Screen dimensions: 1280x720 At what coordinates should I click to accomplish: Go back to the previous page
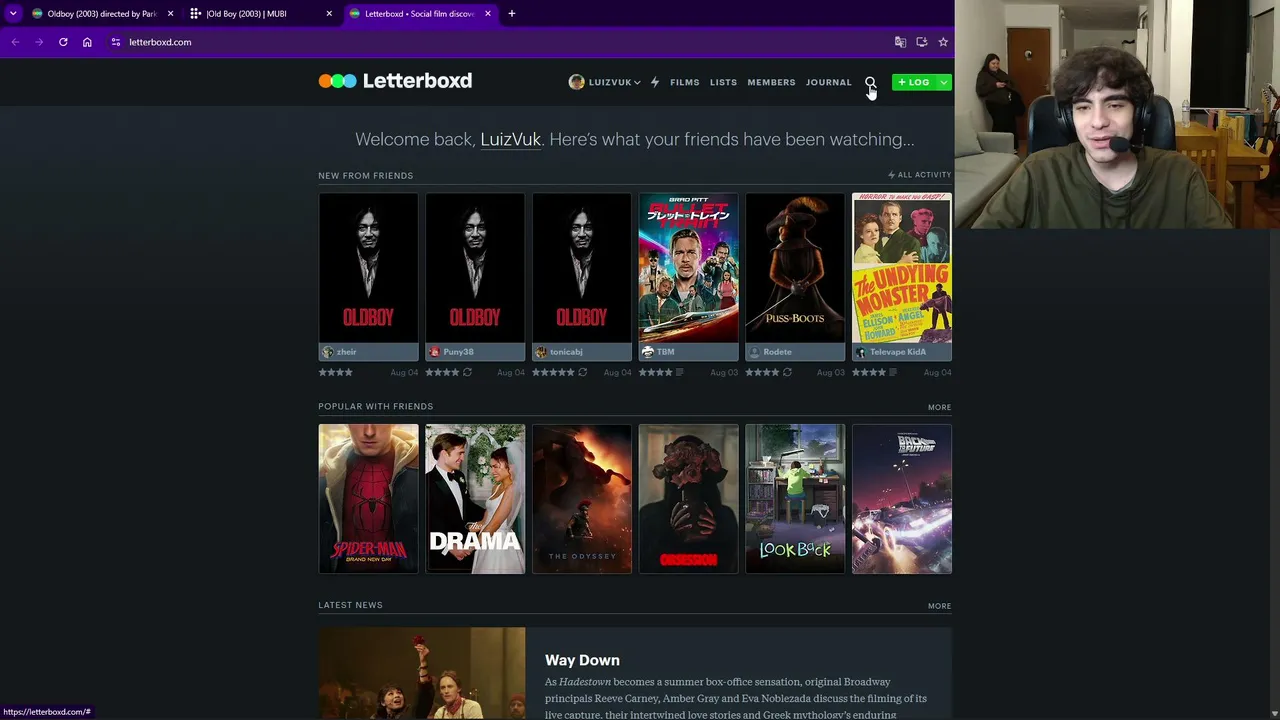click(x=15, y=42)
